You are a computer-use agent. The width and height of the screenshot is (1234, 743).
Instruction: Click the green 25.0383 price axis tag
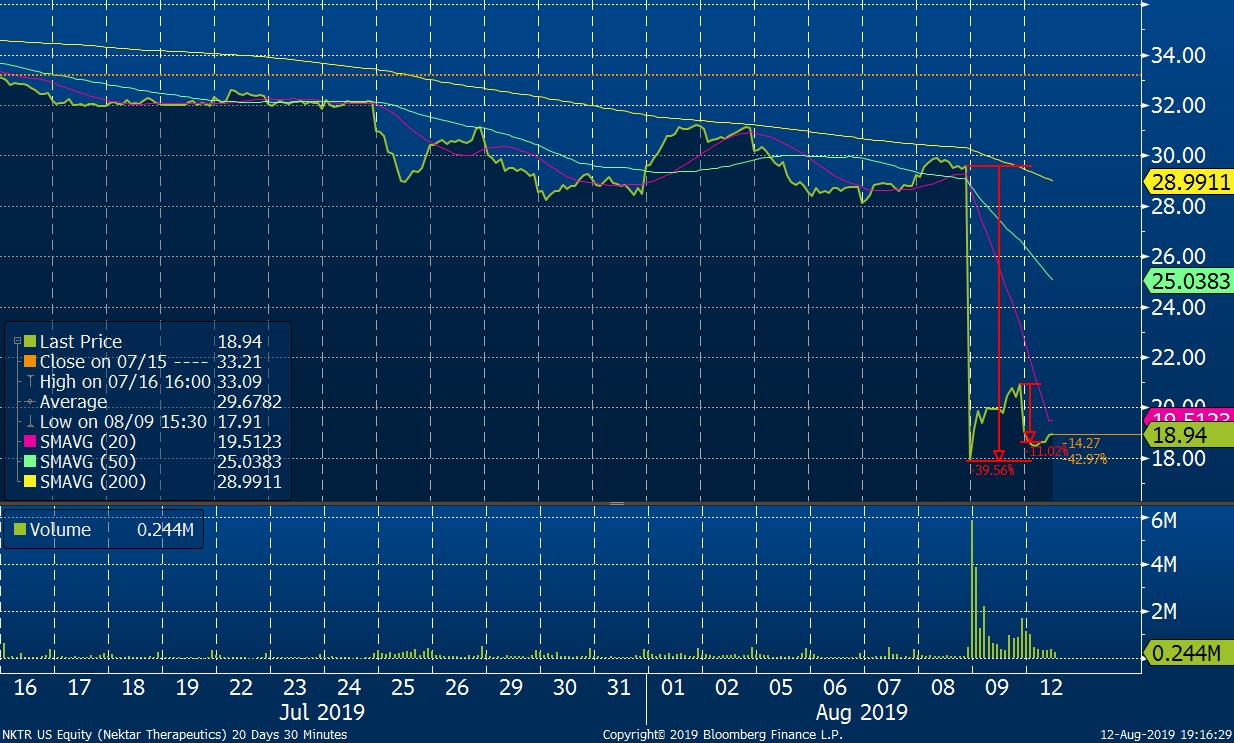[1189, 282]
